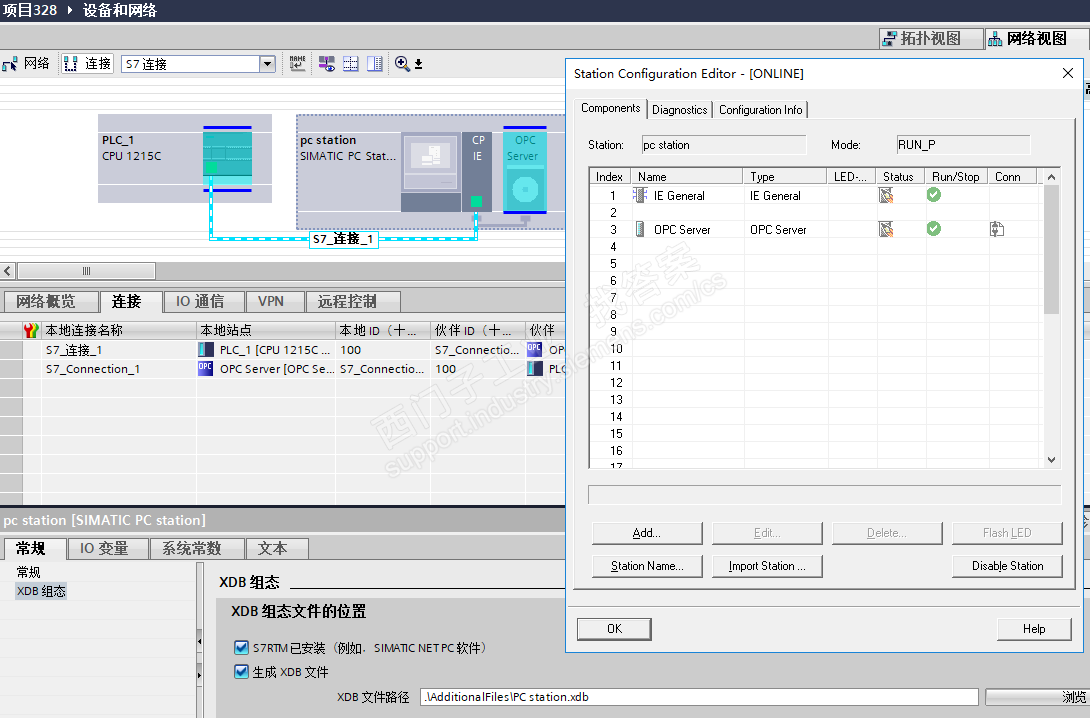The width and height of the screenshot is (1090, 718).
Task: Click the Mode RUN_P field
Action: (963, 145)
